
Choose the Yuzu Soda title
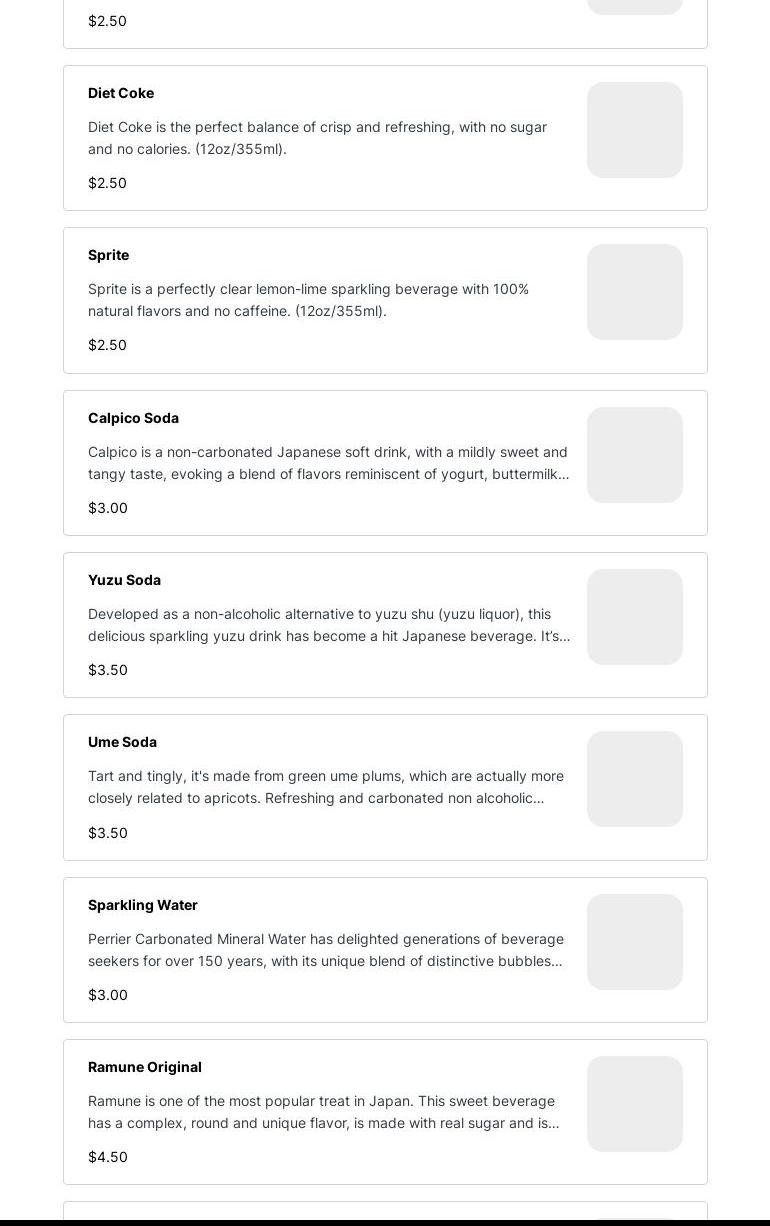124,580
